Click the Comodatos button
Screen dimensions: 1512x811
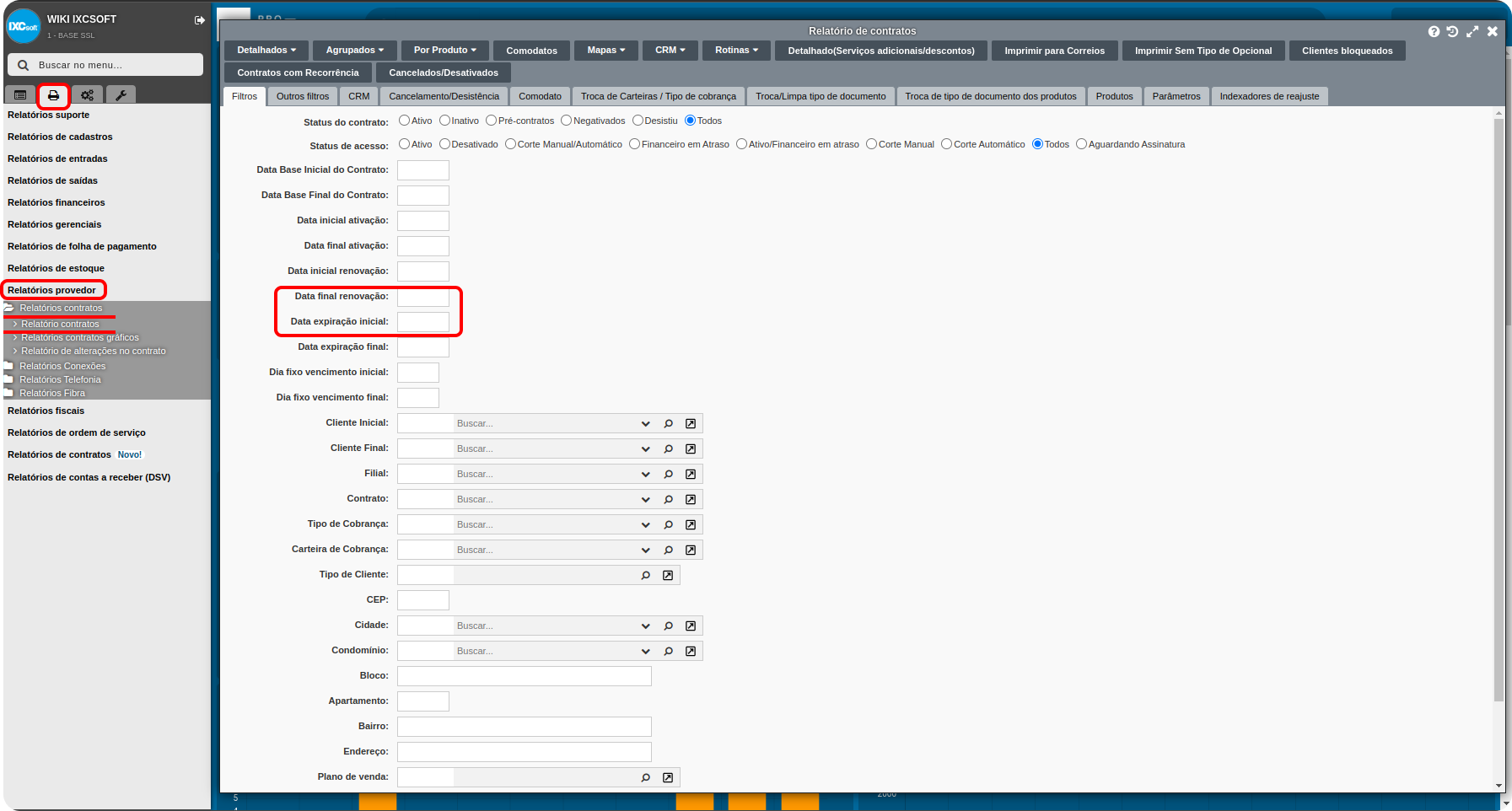(531, 51)
